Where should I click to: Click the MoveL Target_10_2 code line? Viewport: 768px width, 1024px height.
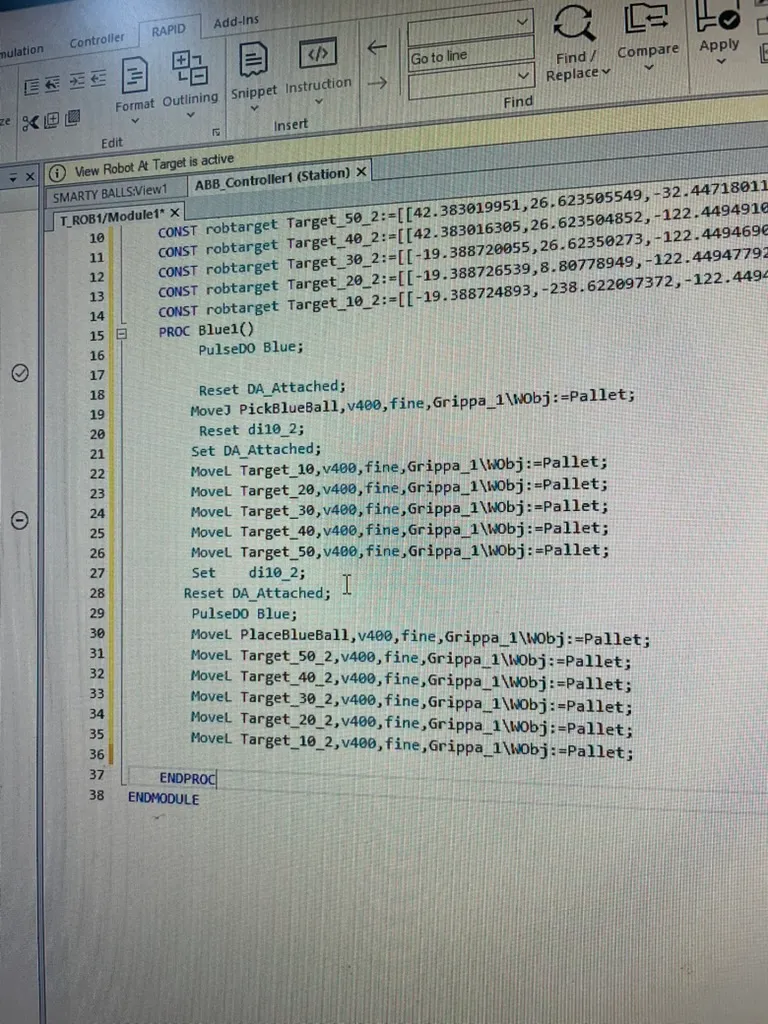411,745
